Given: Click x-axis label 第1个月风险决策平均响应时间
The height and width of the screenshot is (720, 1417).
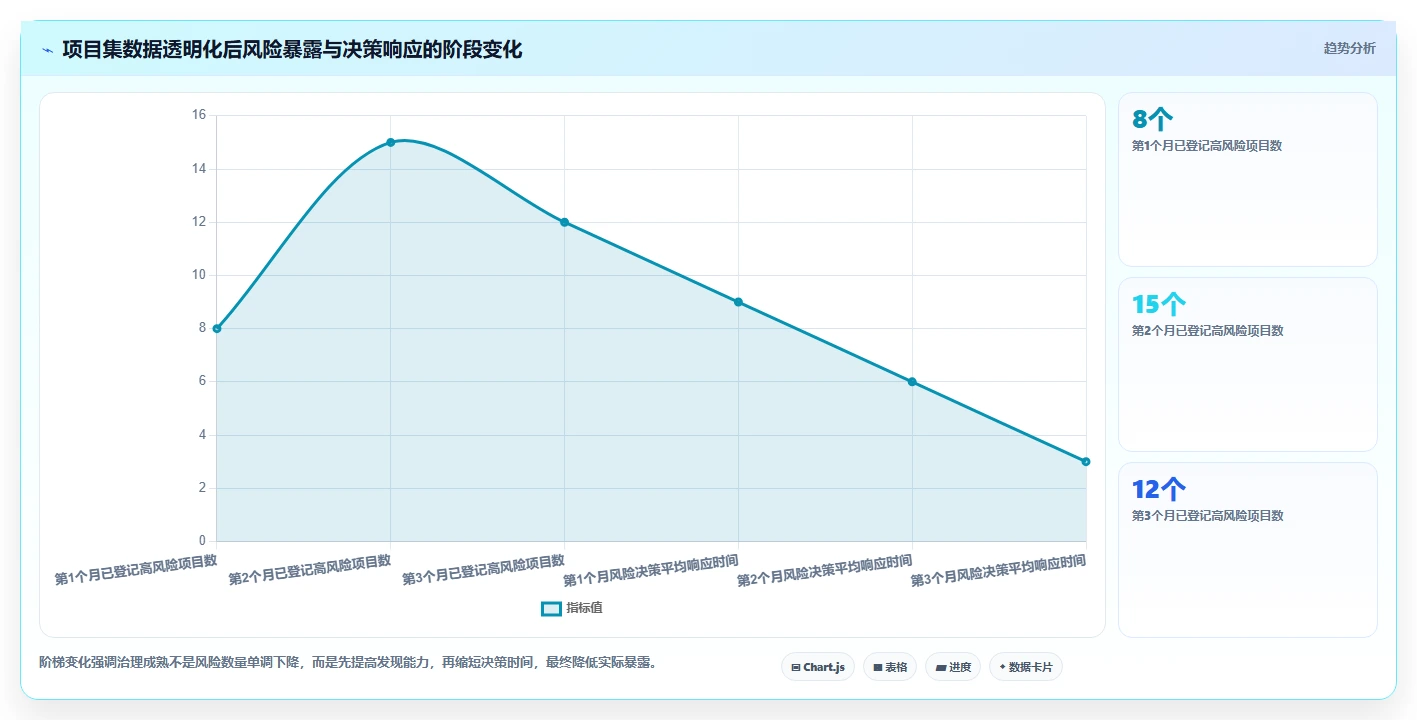Looking at the screenshot, I should [x=651, y=571].
